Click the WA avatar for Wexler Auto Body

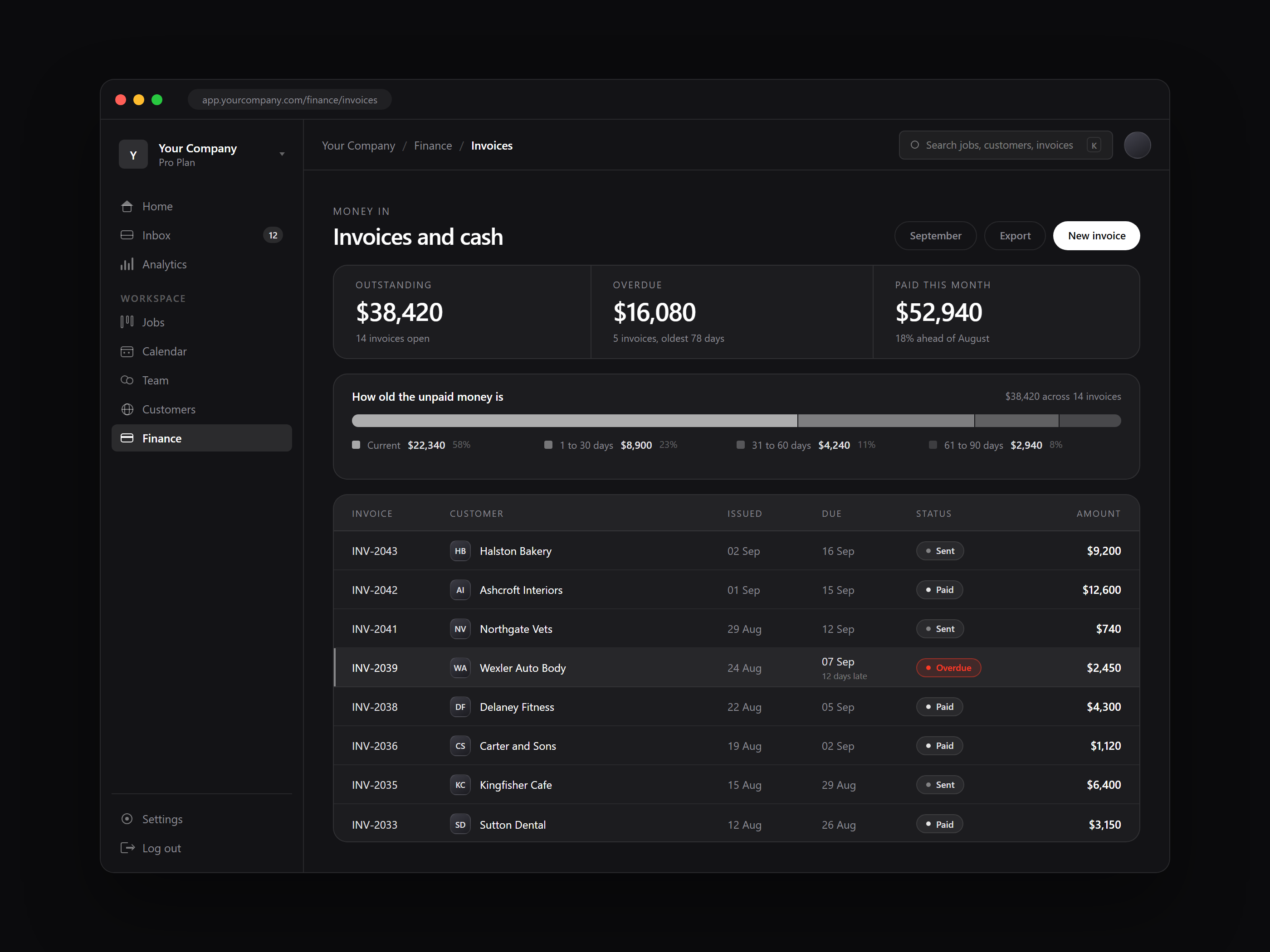click(x=460, y=668)
